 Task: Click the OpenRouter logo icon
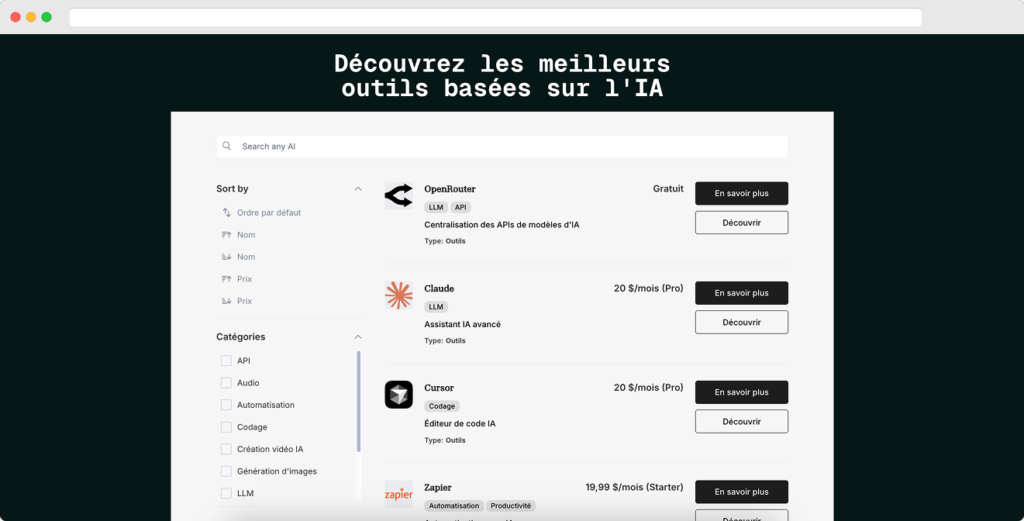(x=398, y=196)
